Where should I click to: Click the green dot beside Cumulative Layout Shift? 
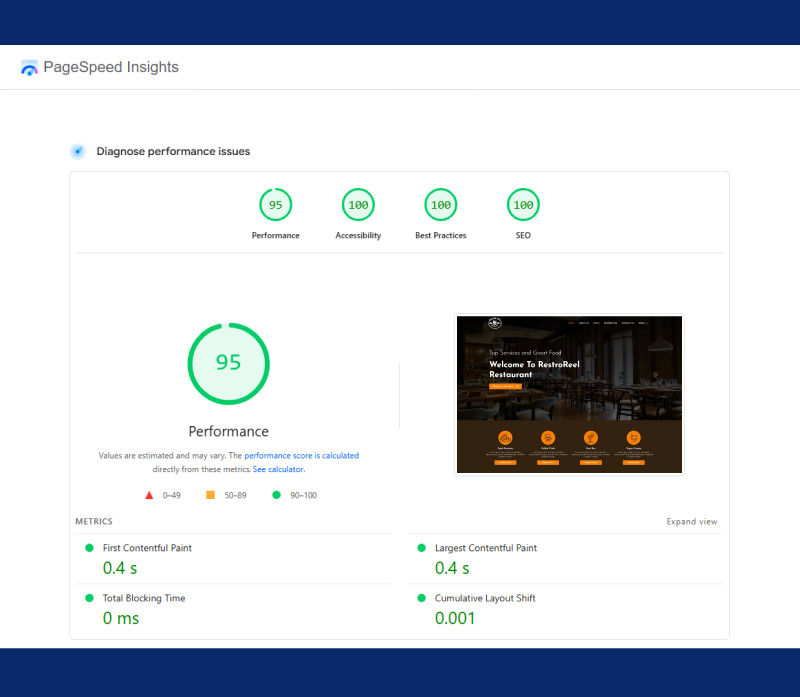pos(423,598)
